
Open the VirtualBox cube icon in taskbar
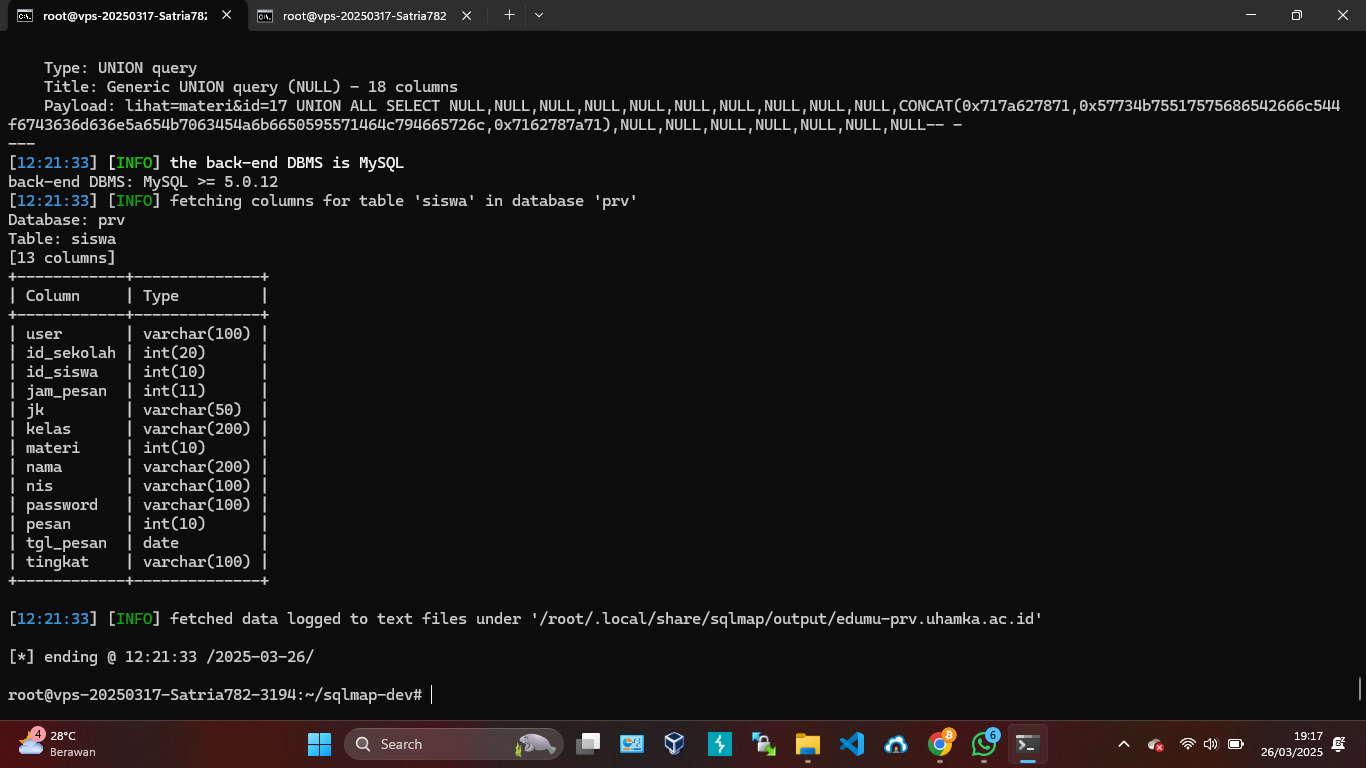(675, 744)
